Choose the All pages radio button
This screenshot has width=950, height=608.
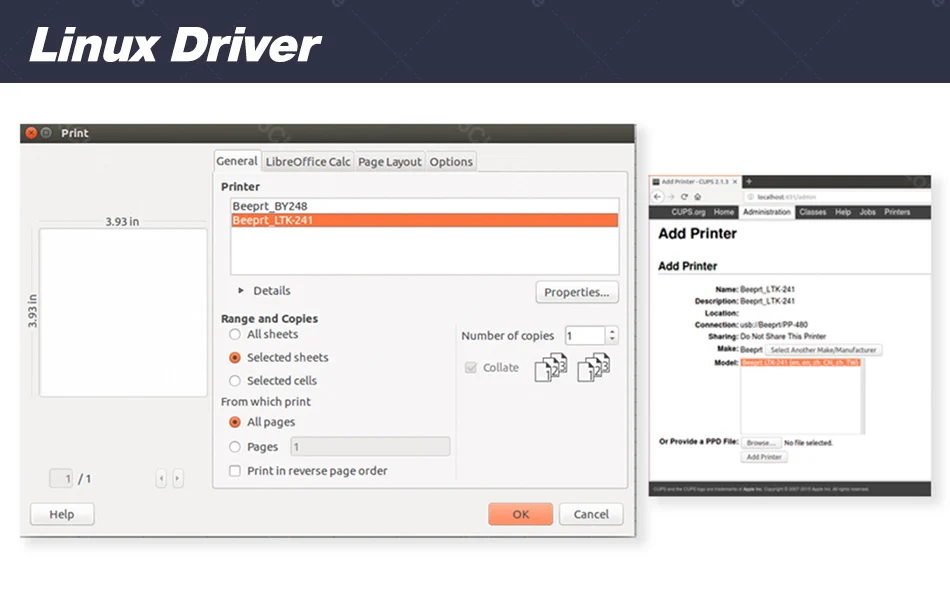point(234,422)
